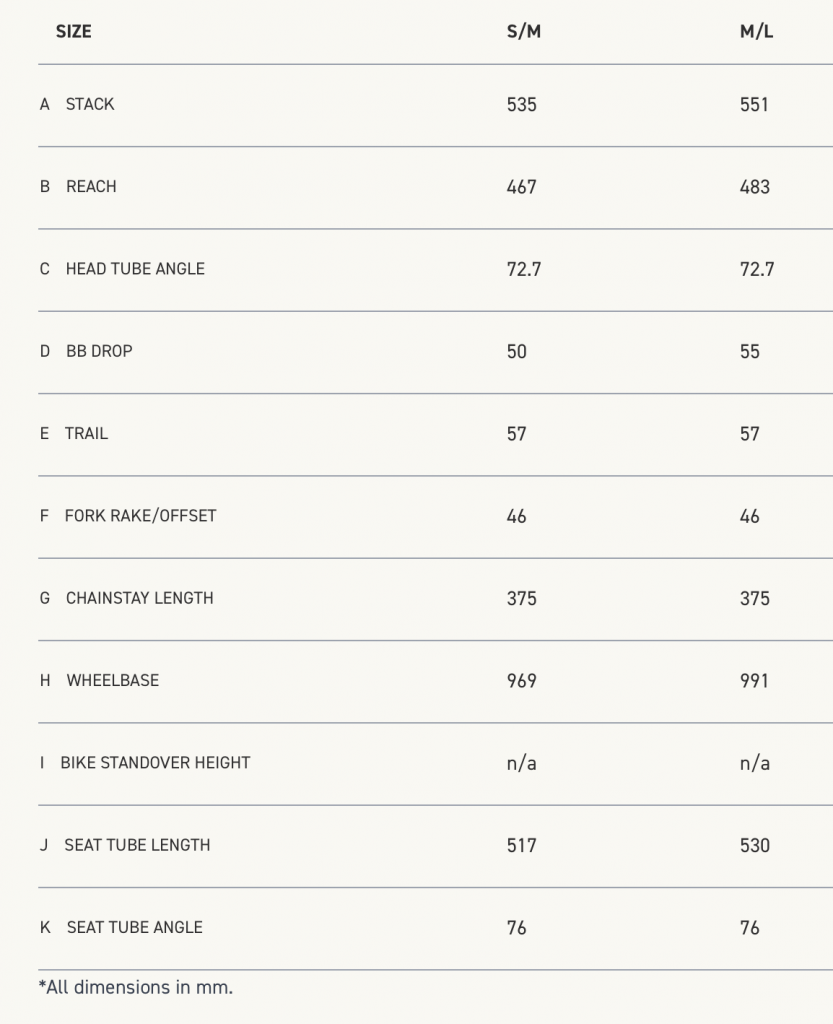Select the M/L BB drop value 55
833x1024 pixels.
point(749,351)
